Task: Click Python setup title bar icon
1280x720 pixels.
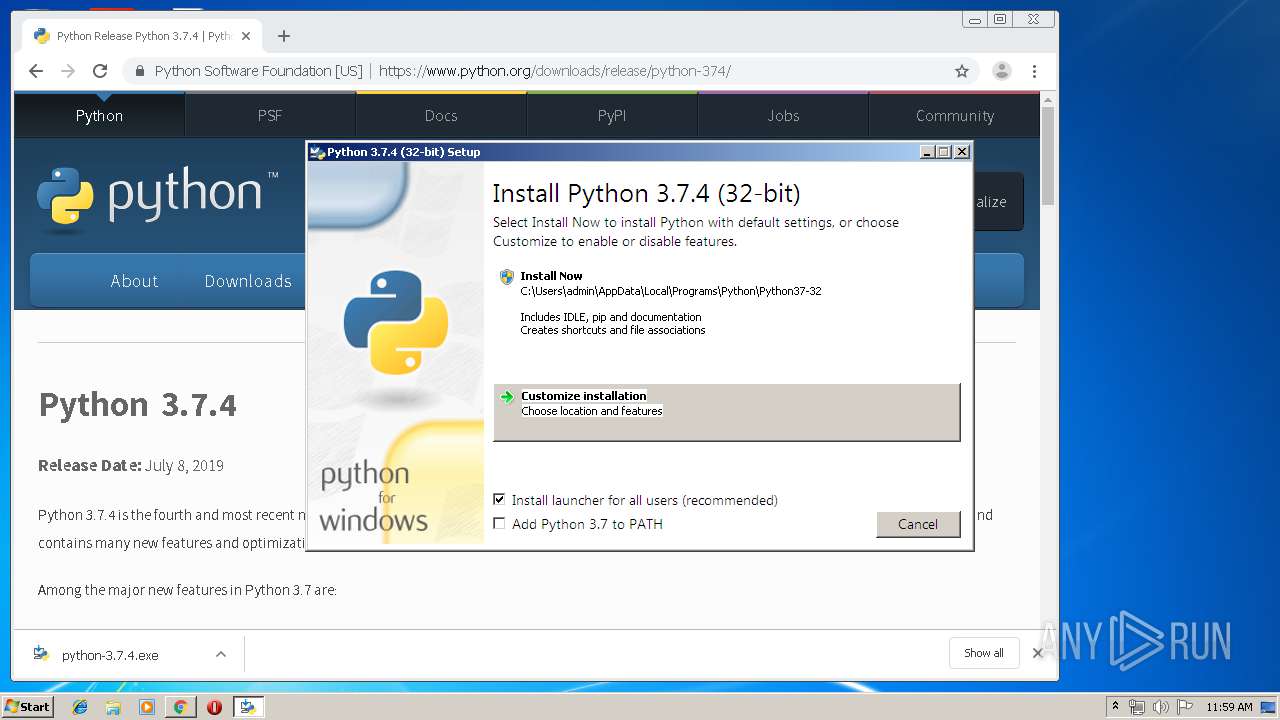Action: coord(317,152)
